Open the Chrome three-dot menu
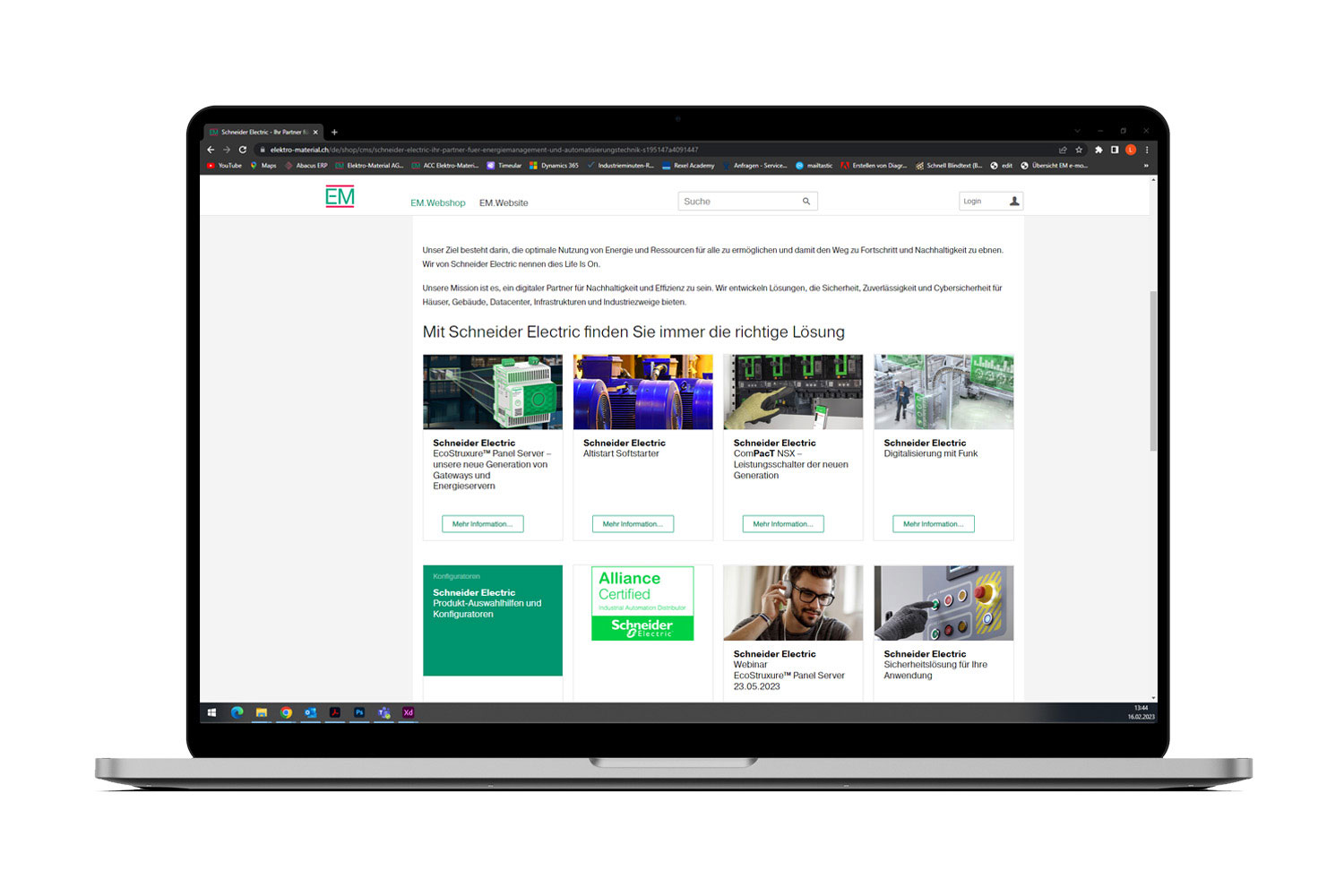The height and width of the screenshot is (896, 1344). pos(1147,150)
